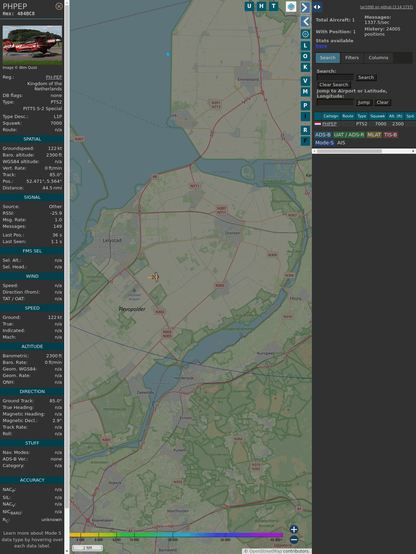This screenshot has height=554, width=416.
Task: Click the altitude color scale bar
Action: (x=176, y=535)
